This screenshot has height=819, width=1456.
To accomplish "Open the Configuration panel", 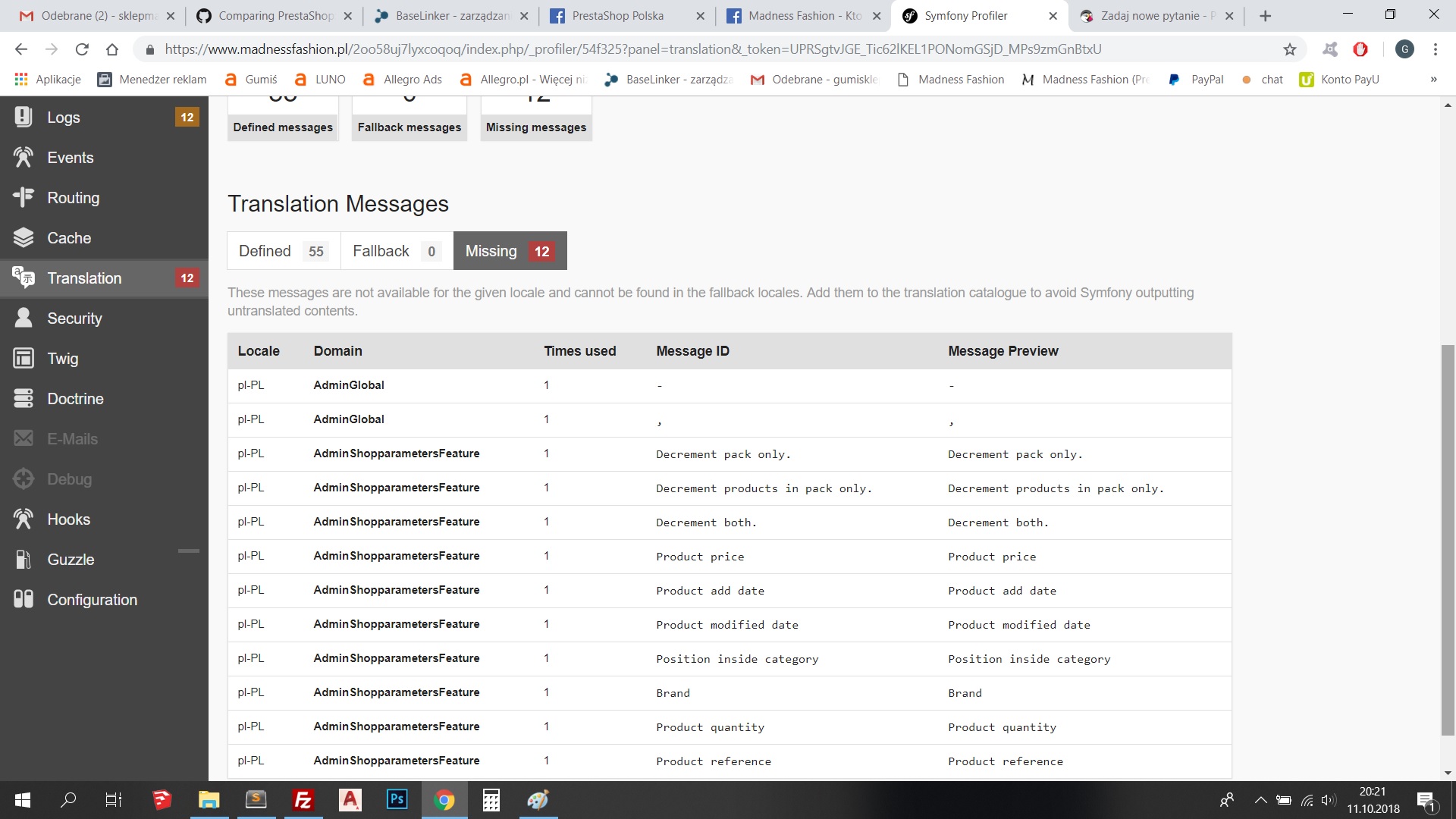I will pos(92,600).
